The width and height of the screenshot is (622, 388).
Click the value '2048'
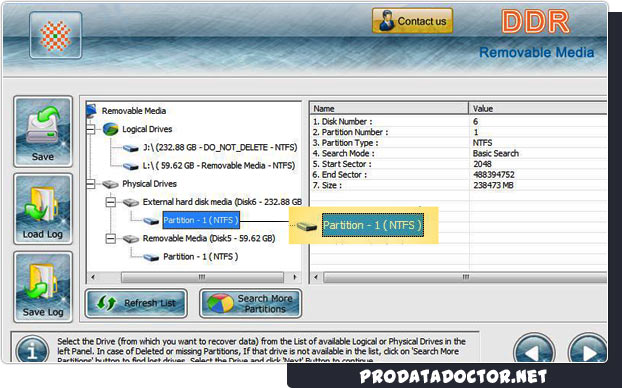[x=482, y=164]
